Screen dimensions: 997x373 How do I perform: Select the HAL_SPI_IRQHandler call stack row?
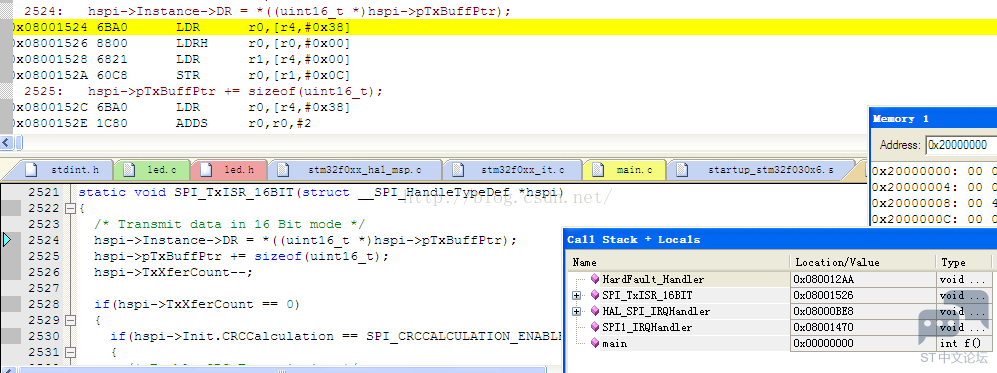tap(782, 311)
